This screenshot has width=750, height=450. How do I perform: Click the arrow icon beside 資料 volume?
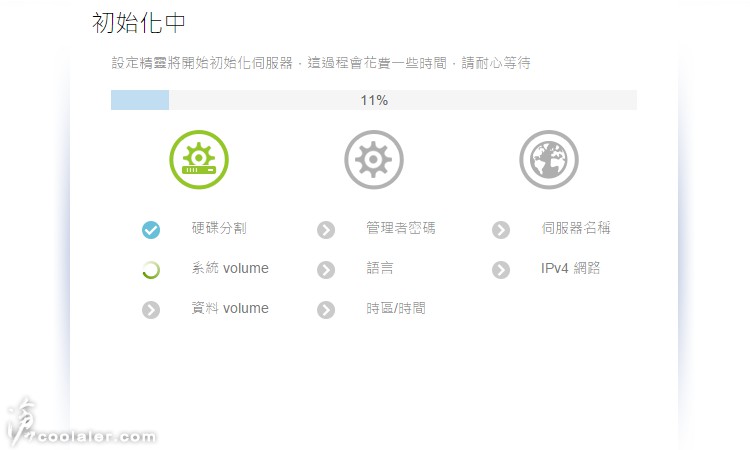151,310
